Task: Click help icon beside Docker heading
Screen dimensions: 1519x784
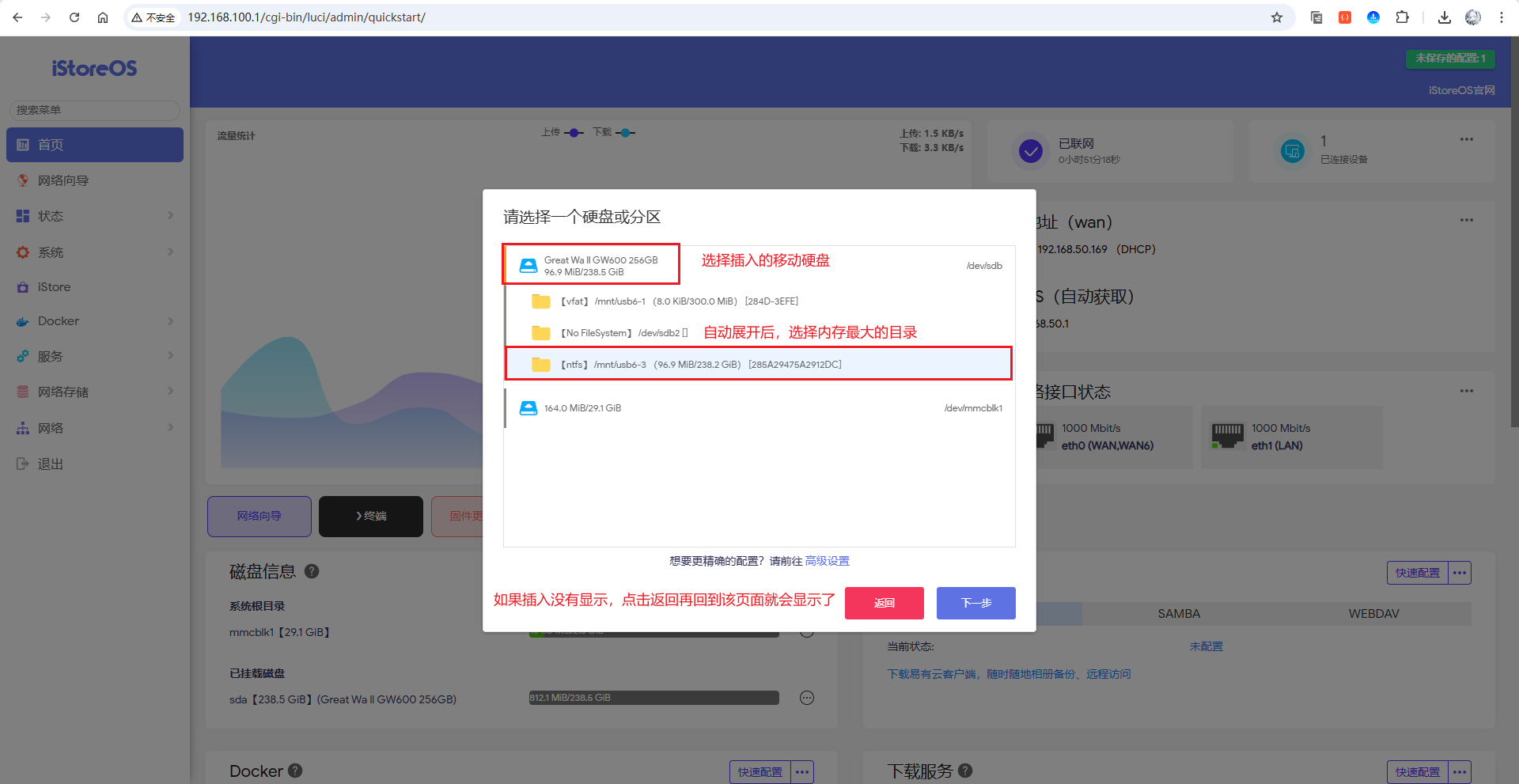Action: coord(295,771)
